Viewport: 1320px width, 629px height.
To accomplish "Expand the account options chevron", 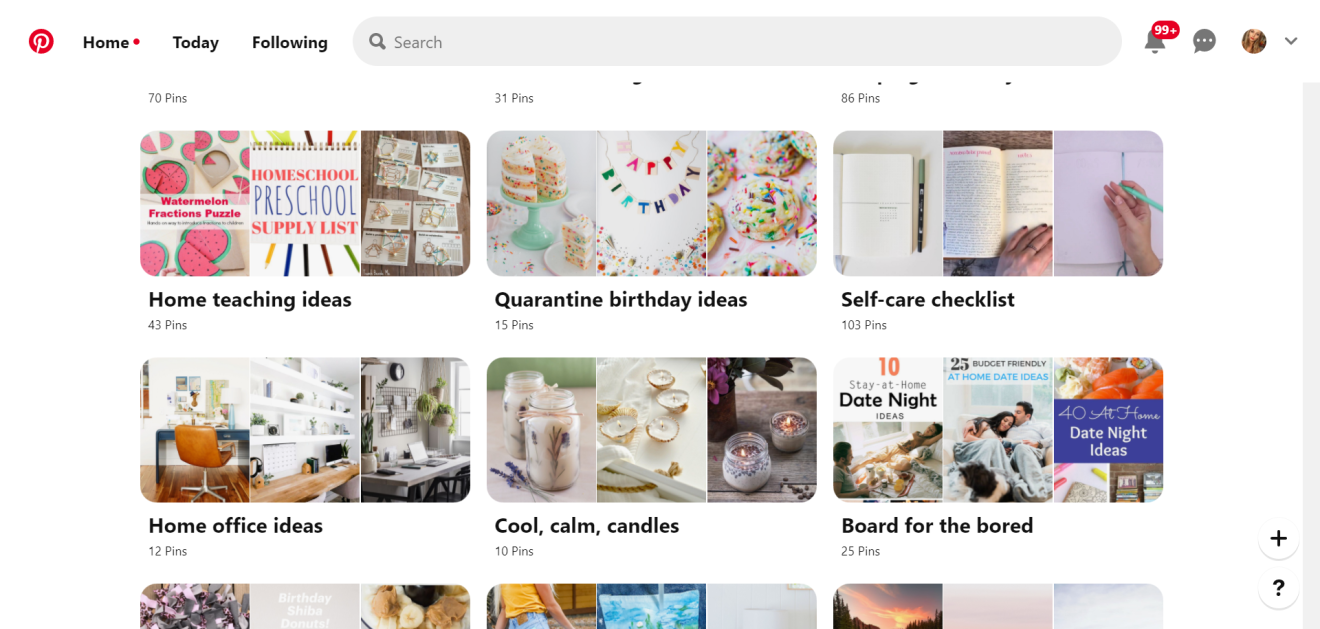I will coord(1291,42).
